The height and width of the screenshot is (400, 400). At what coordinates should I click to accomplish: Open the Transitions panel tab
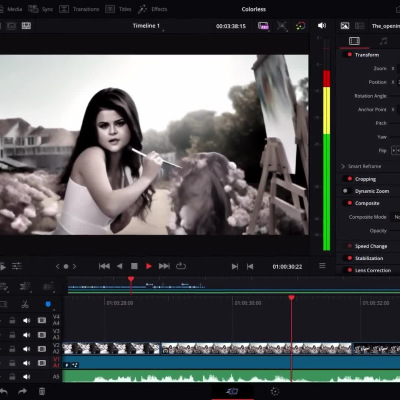(79, 9)
